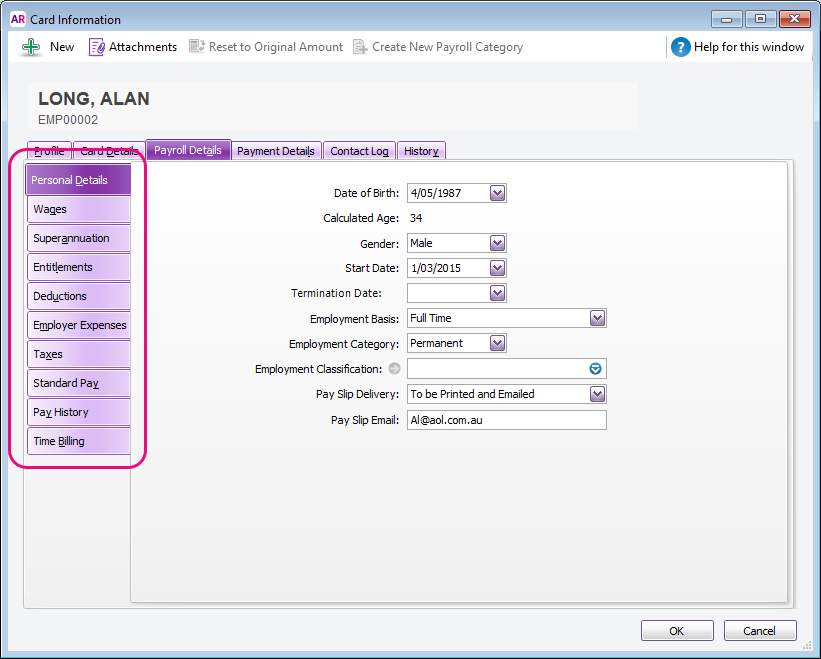This screenshot has height=659, width=821.
Task: Open the Attachments panel
Action: tap(132, 46)
